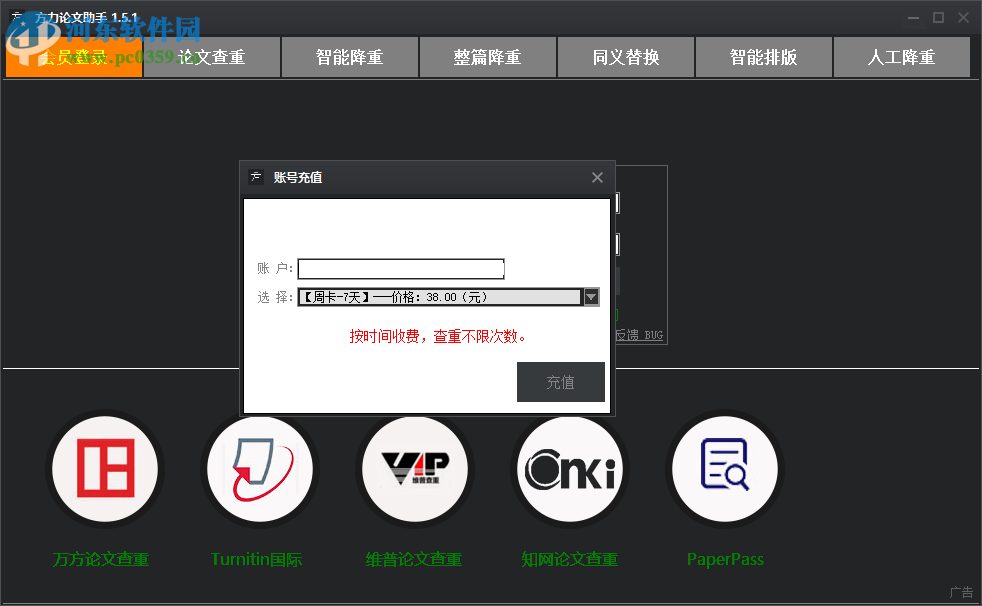
Task: Select the 人工降重 tab
Action: coord(901,57)
